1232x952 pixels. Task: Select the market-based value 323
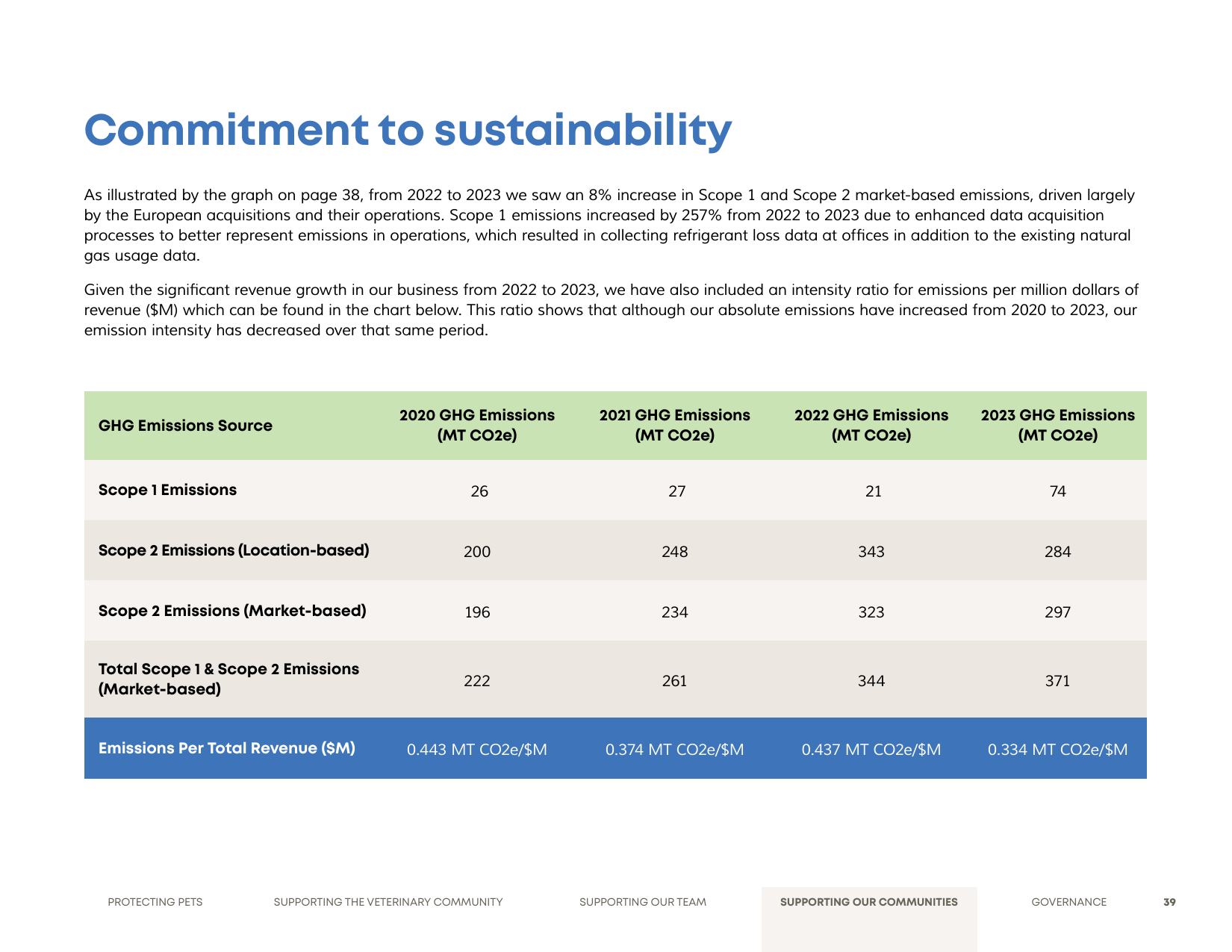point(871,612)
